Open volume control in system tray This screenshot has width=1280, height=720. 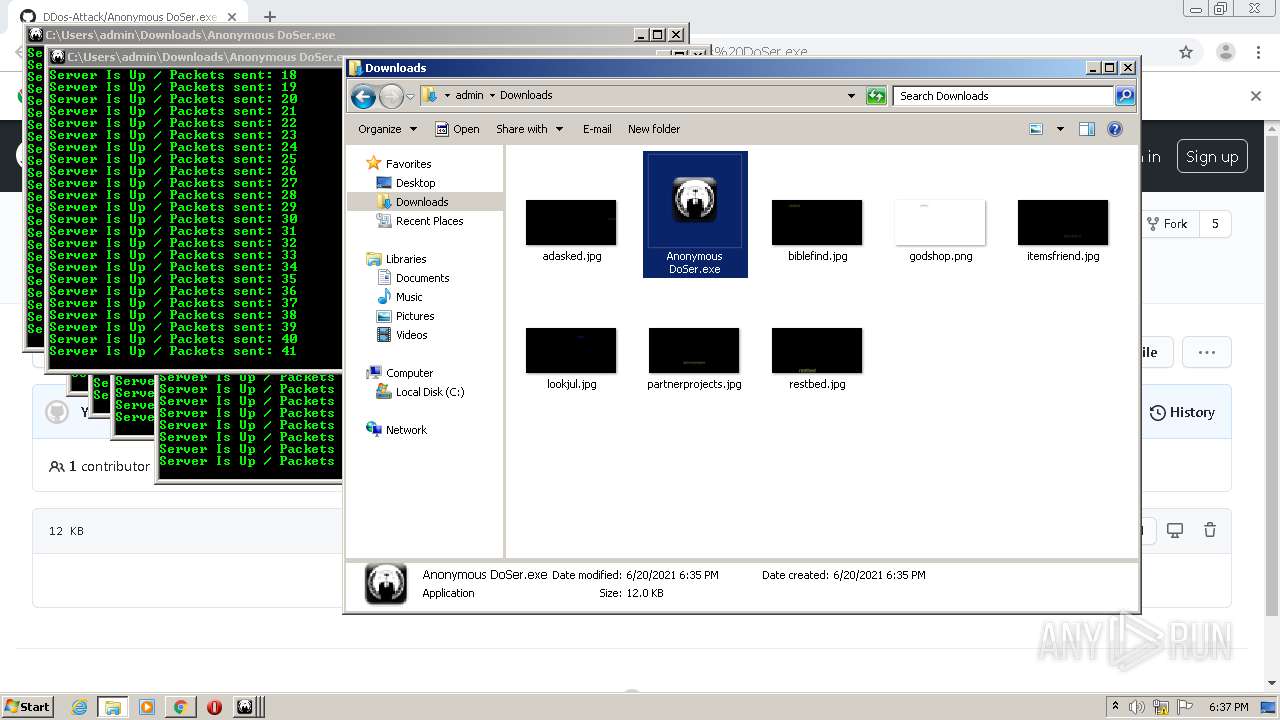click(x=1137, y=707)
